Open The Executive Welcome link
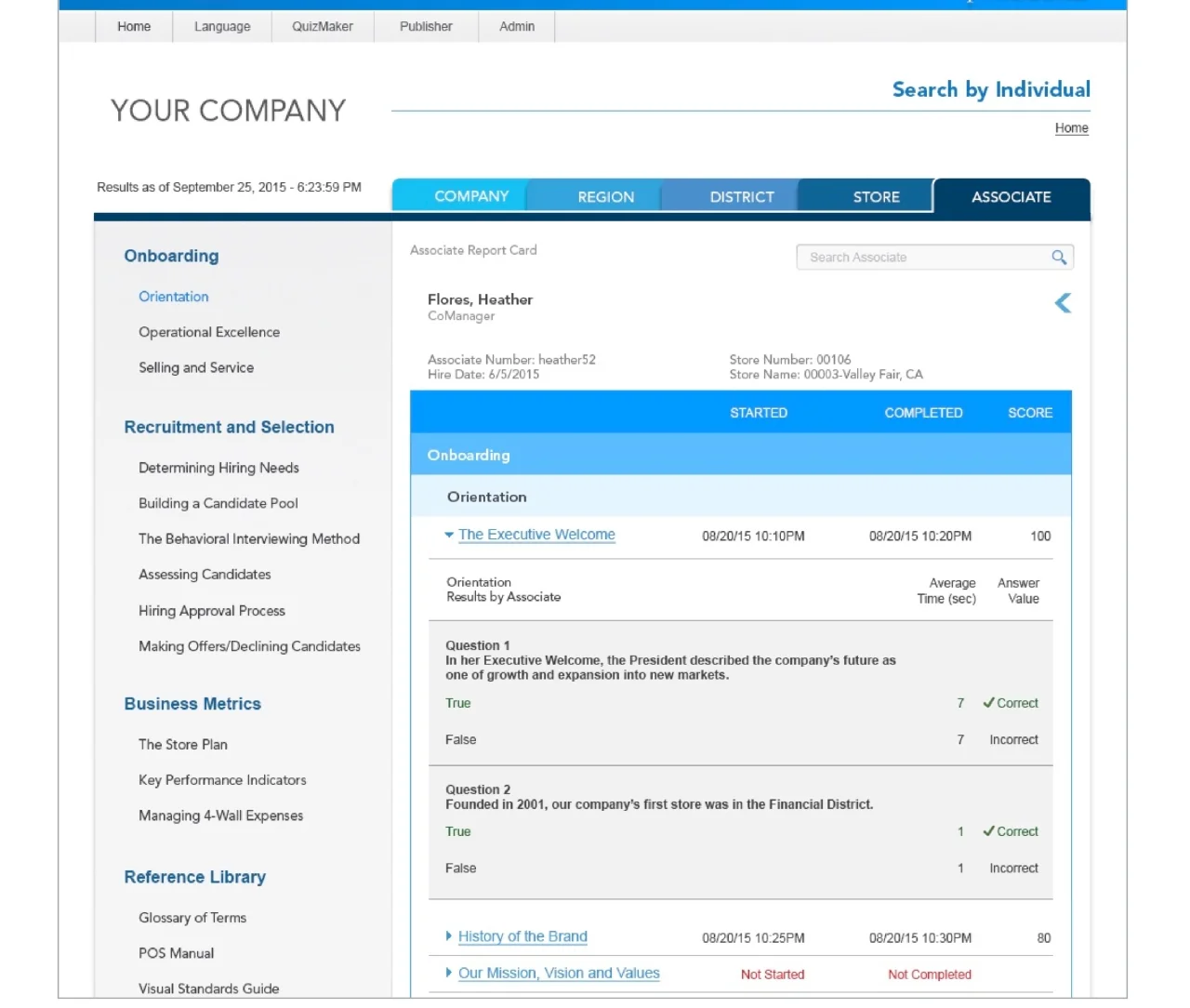The width and height of the screenshot is (1190, 1008). coord(536,535)
